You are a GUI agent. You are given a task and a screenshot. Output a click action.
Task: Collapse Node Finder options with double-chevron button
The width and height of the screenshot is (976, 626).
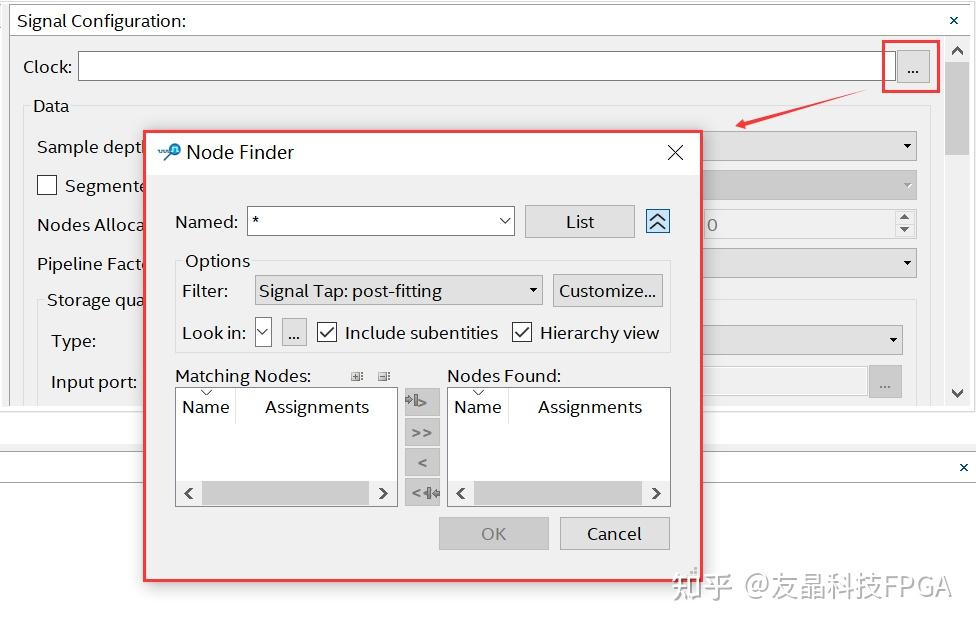point(657,222)
